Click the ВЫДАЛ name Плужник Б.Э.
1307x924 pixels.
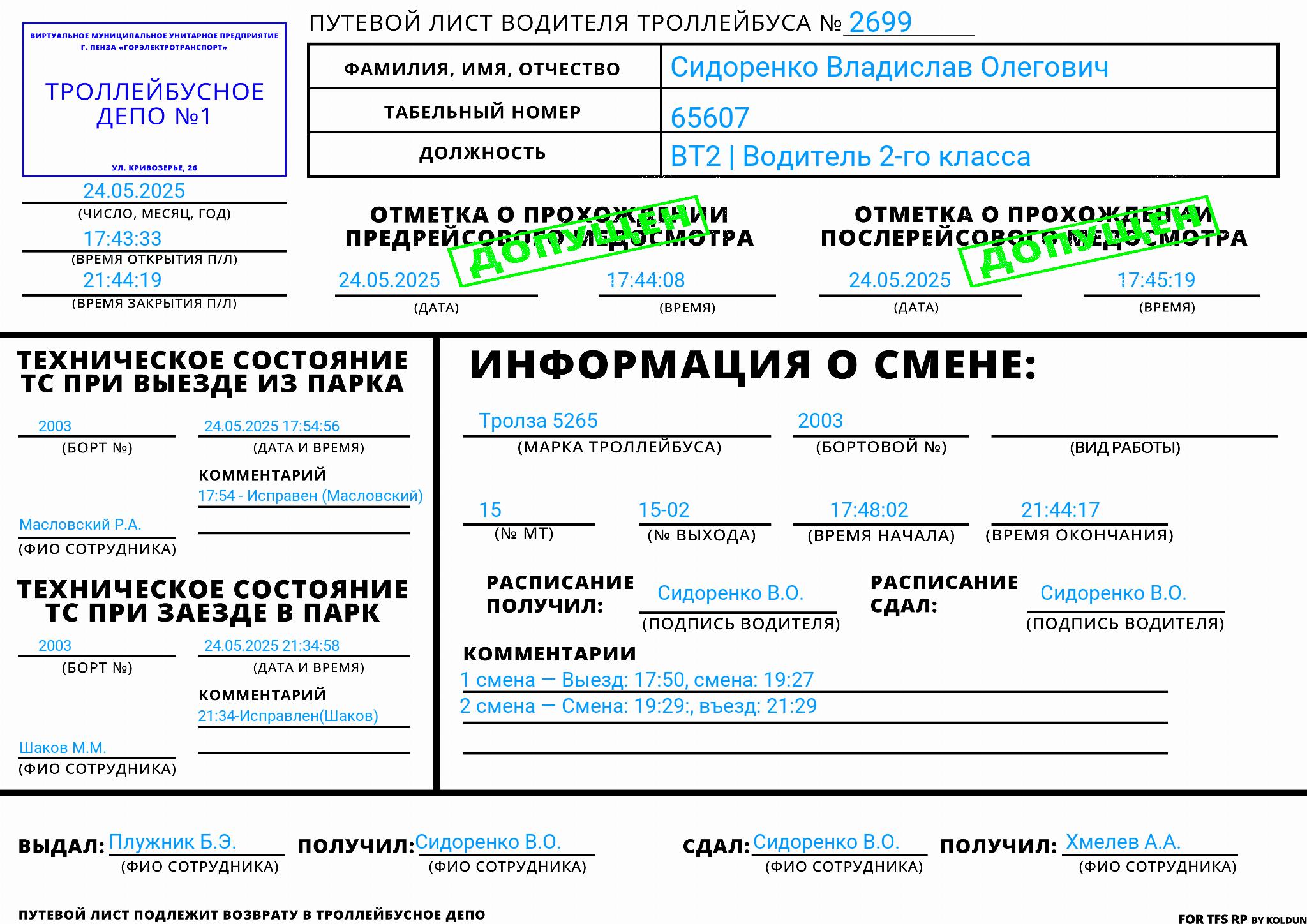[172, 842]
